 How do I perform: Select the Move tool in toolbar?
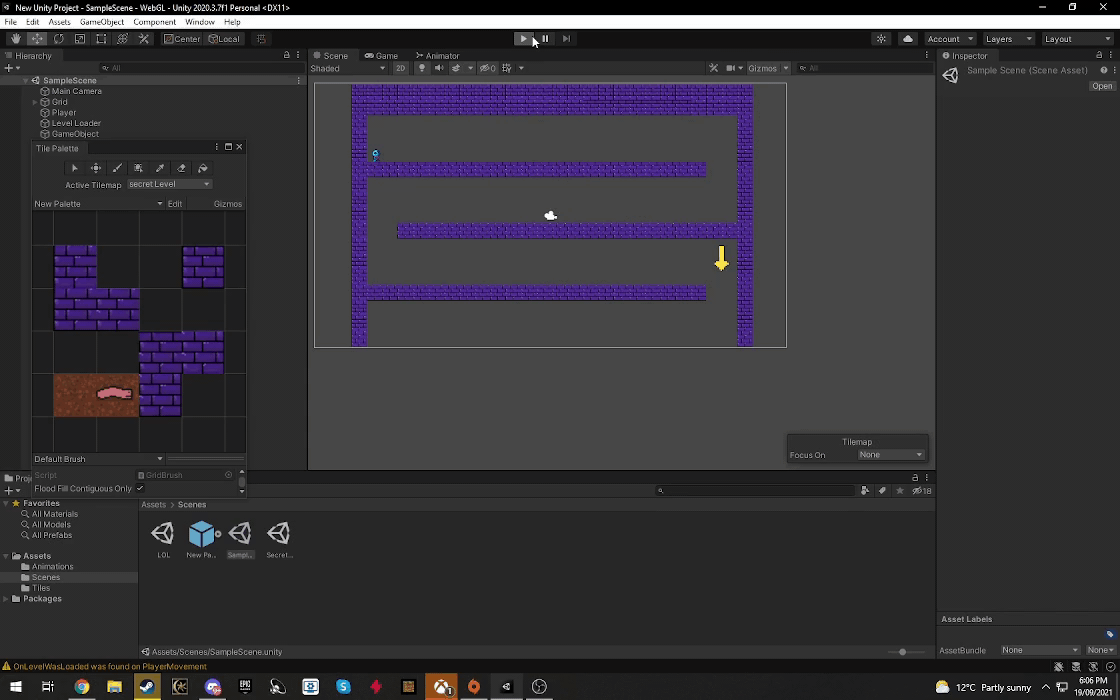tap(37, 39)
